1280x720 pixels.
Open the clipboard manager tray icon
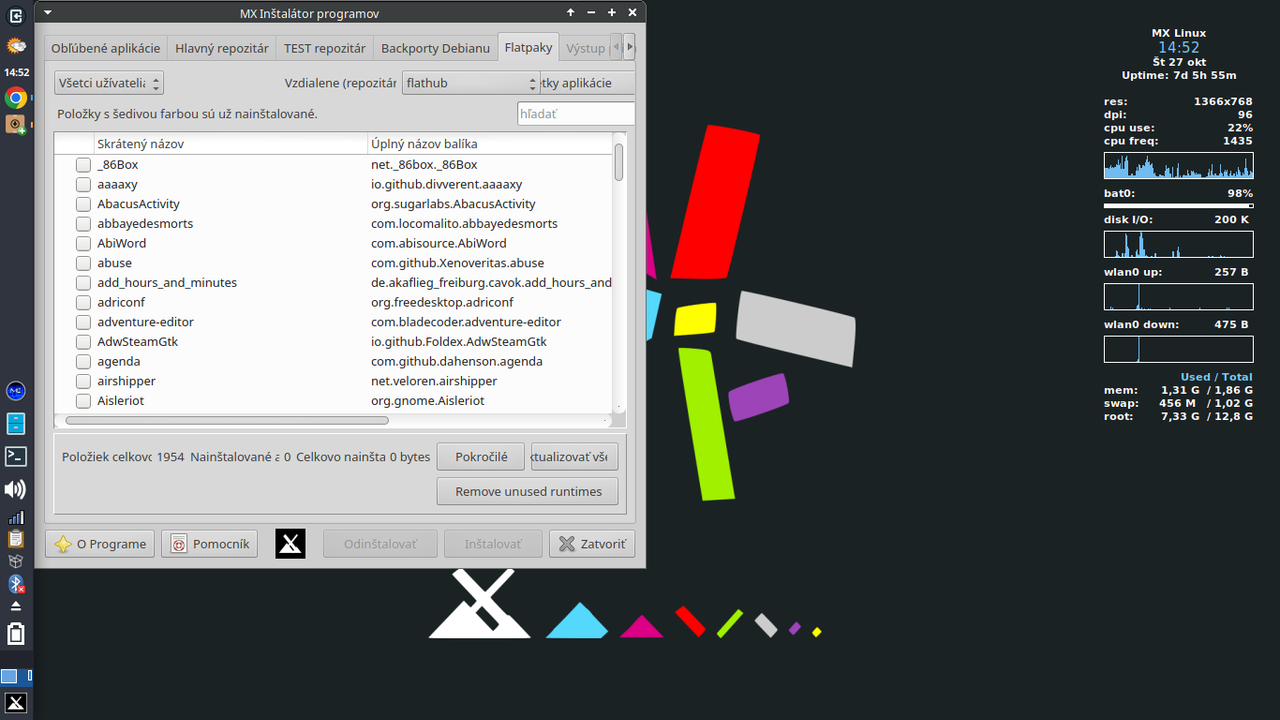(16, 540)
